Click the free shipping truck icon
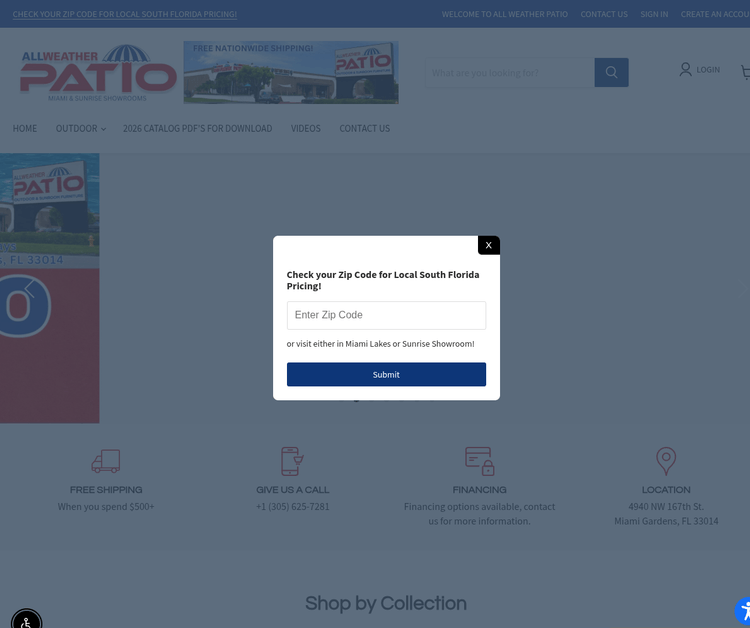Screen dimensions: 750x628 [106, 461]
